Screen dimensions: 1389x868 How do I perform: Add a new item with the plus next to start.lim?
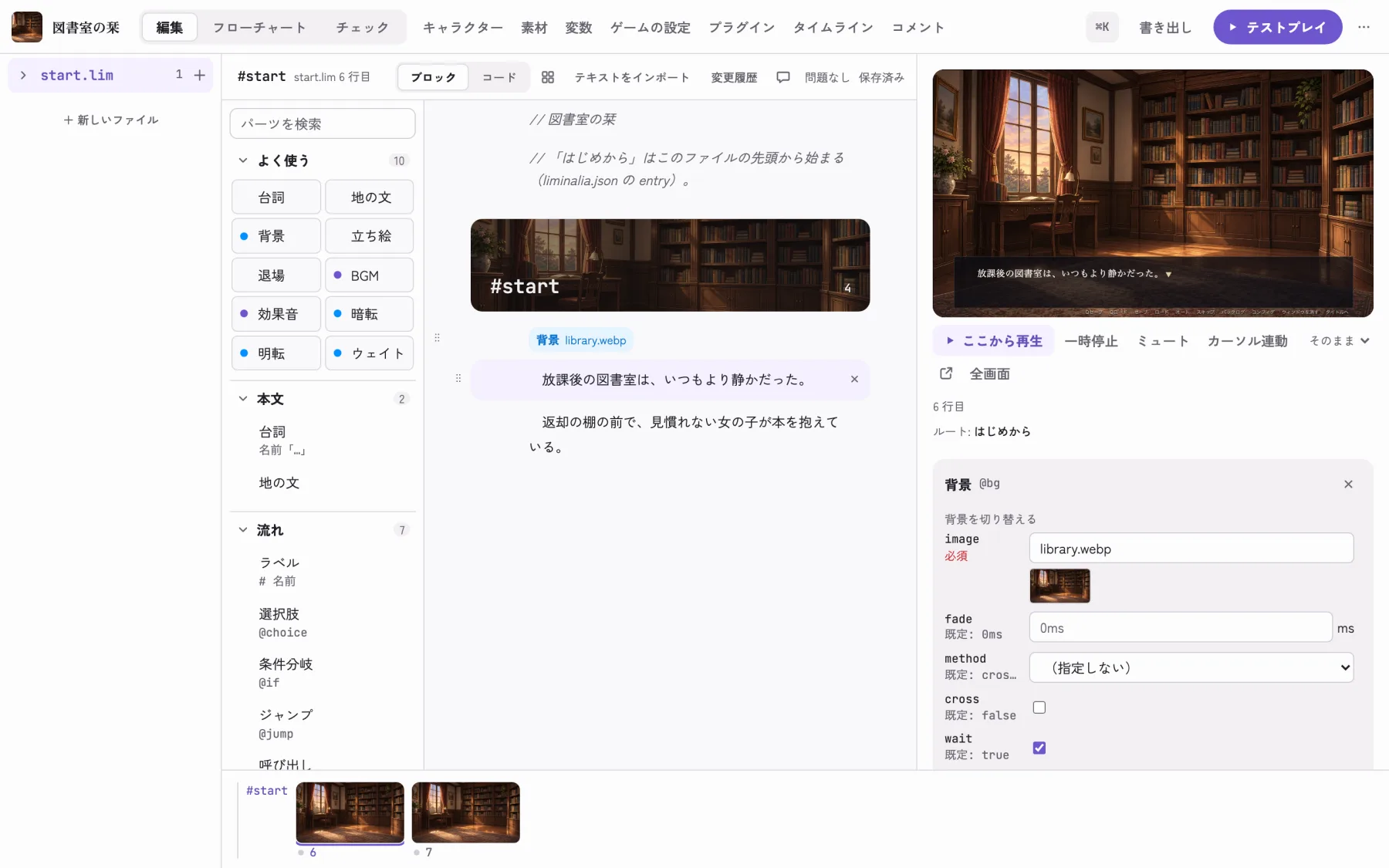coord(200,75)
